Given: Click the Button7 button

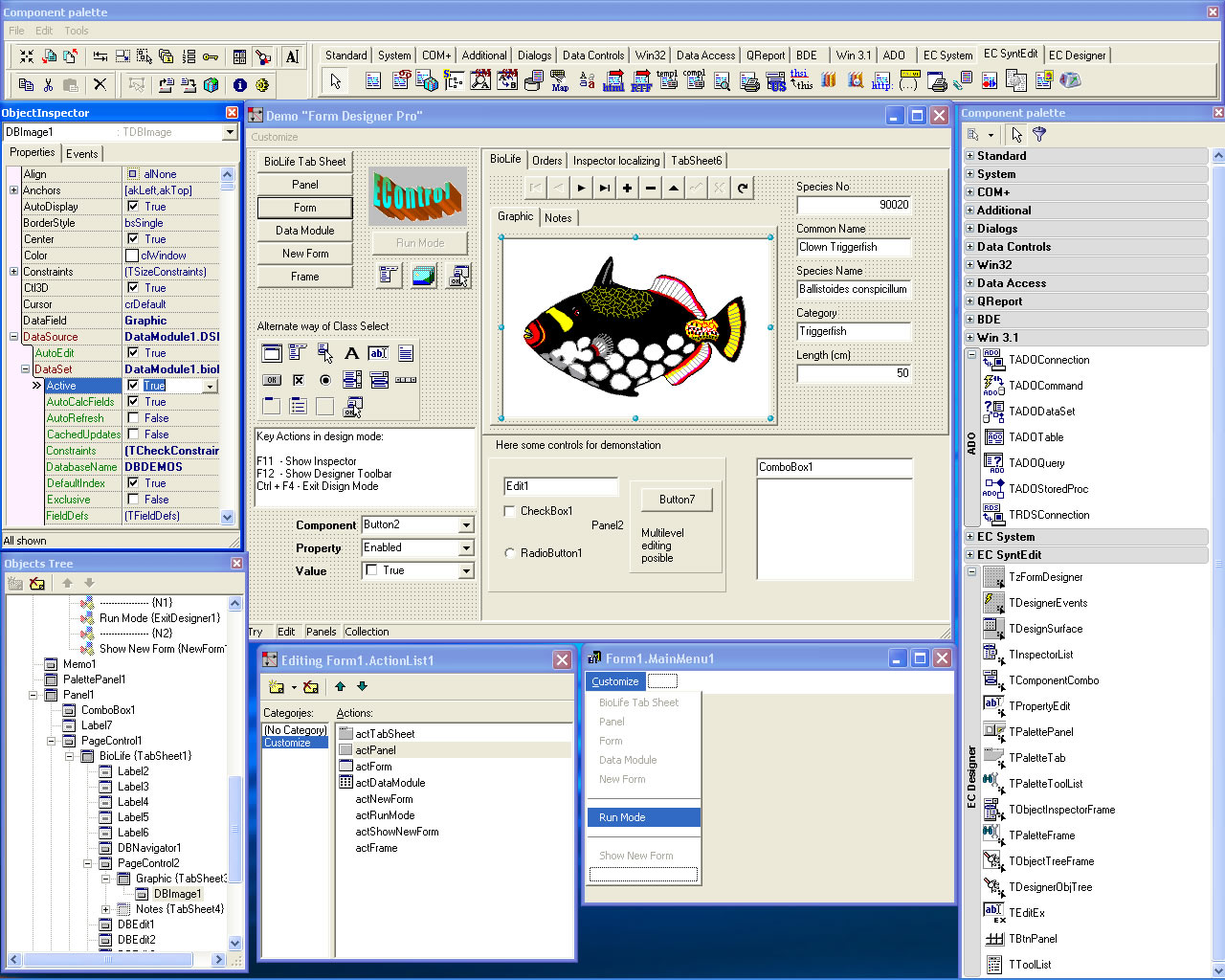Looking at the screenshot, I should click(x=676, y=500).
